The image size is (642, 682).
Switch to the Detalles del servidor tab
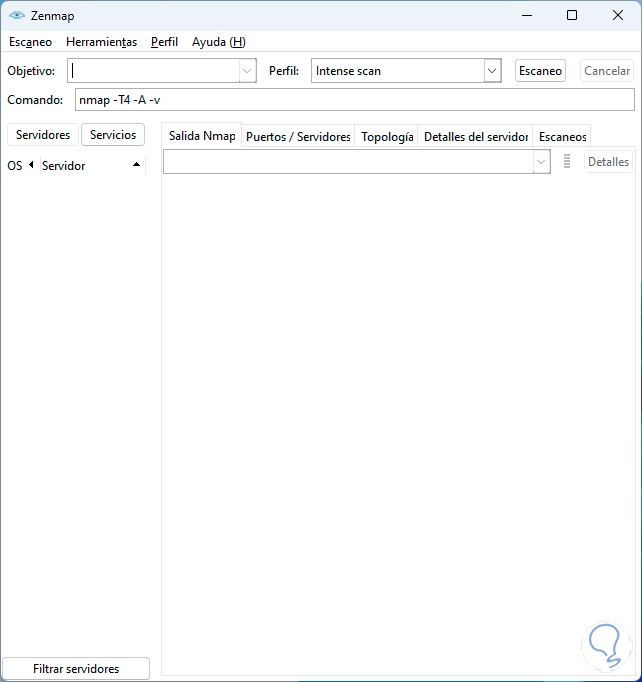pyautogui.click(x=475, y=137)
